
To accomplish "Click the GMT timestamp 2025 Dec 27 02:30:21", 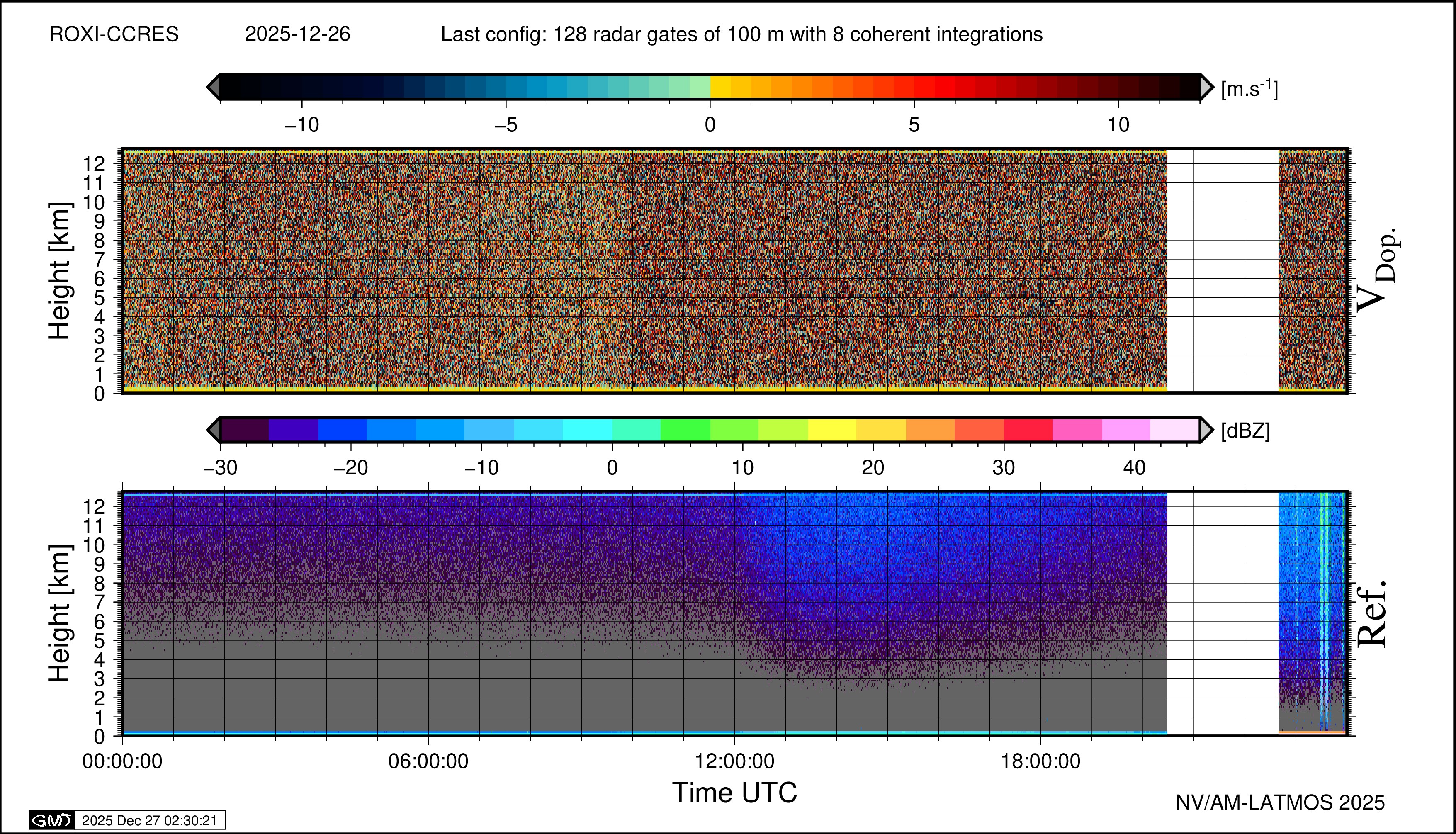I will pyautogui.click(x=149, y=820).
